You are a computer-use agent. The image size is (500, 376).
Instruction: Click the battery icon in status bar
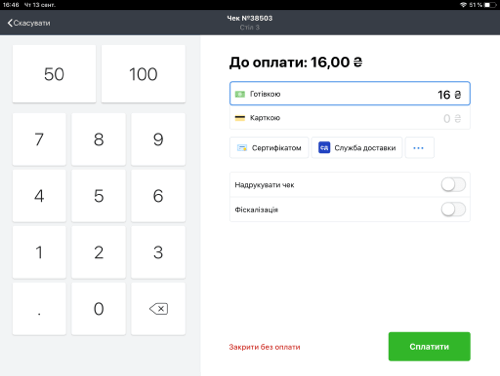tap(490, 5)
